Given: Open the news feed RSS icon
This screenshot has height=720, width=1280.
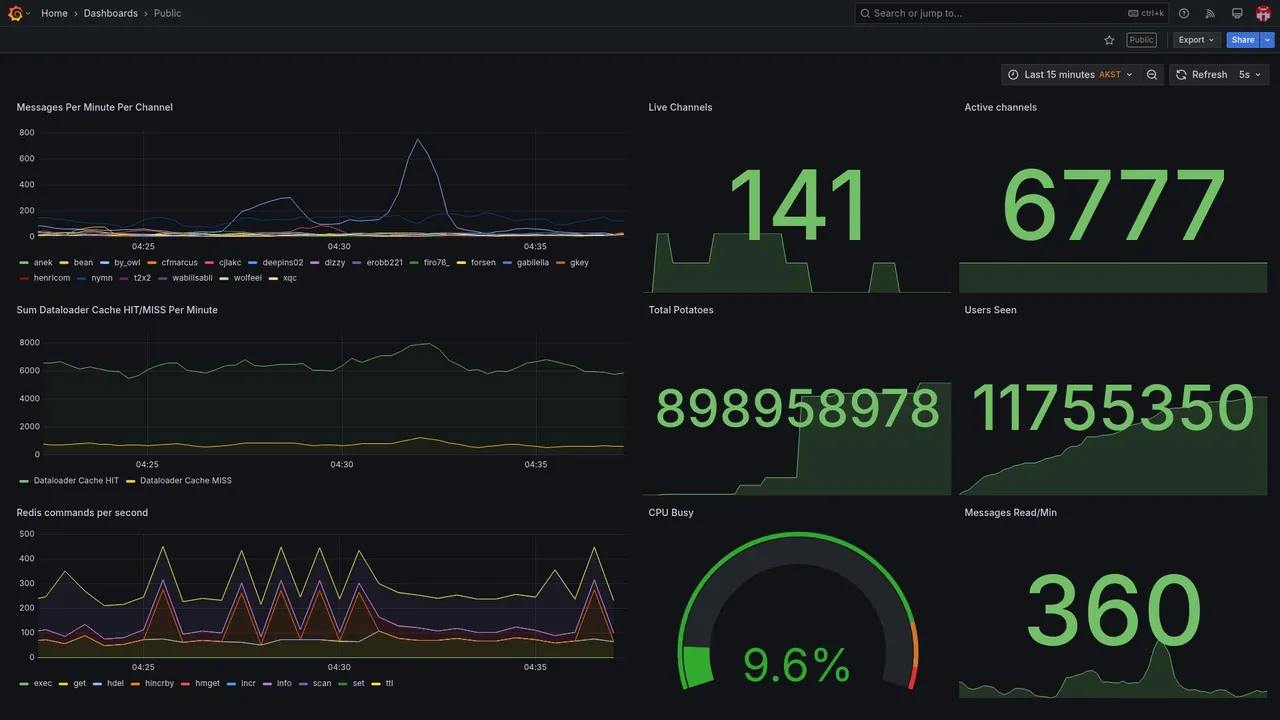Looking at the screenshot, I should pyautogui.click(x=1210, y=13).
